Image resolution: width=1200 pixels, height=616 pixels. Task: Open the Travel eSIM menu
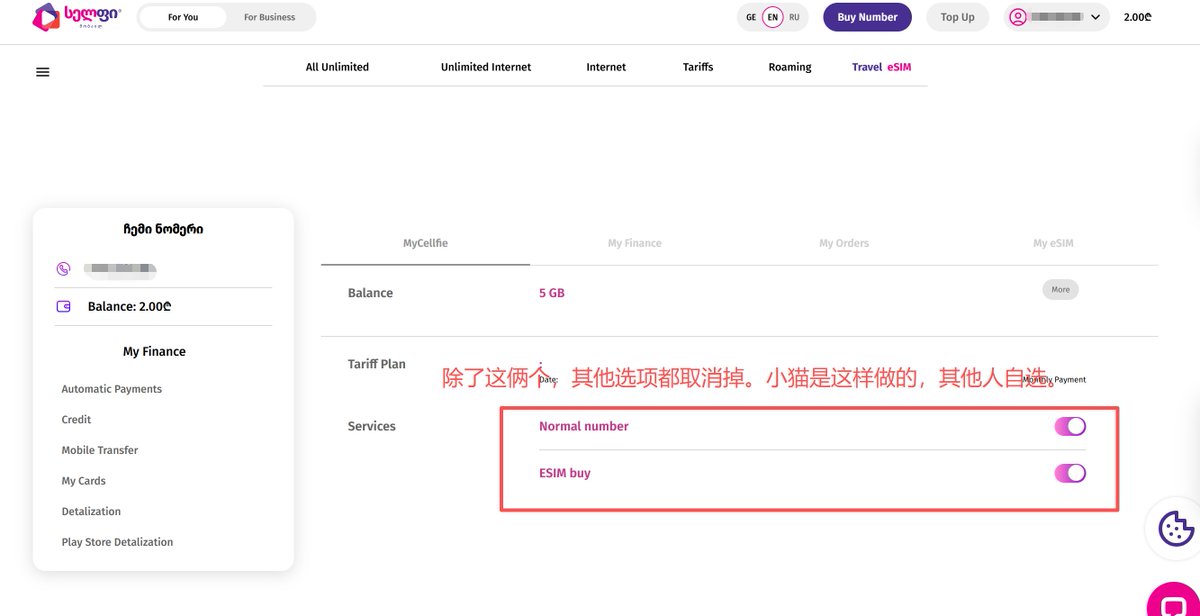tap(881, 67)
